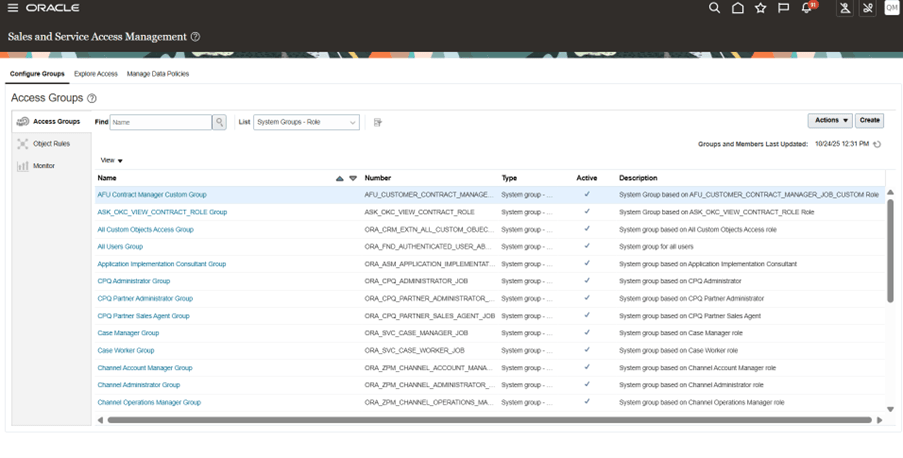903x458 pixels.
Task: Open the hamburger navigation menu
Action: [x=12, y=8]
